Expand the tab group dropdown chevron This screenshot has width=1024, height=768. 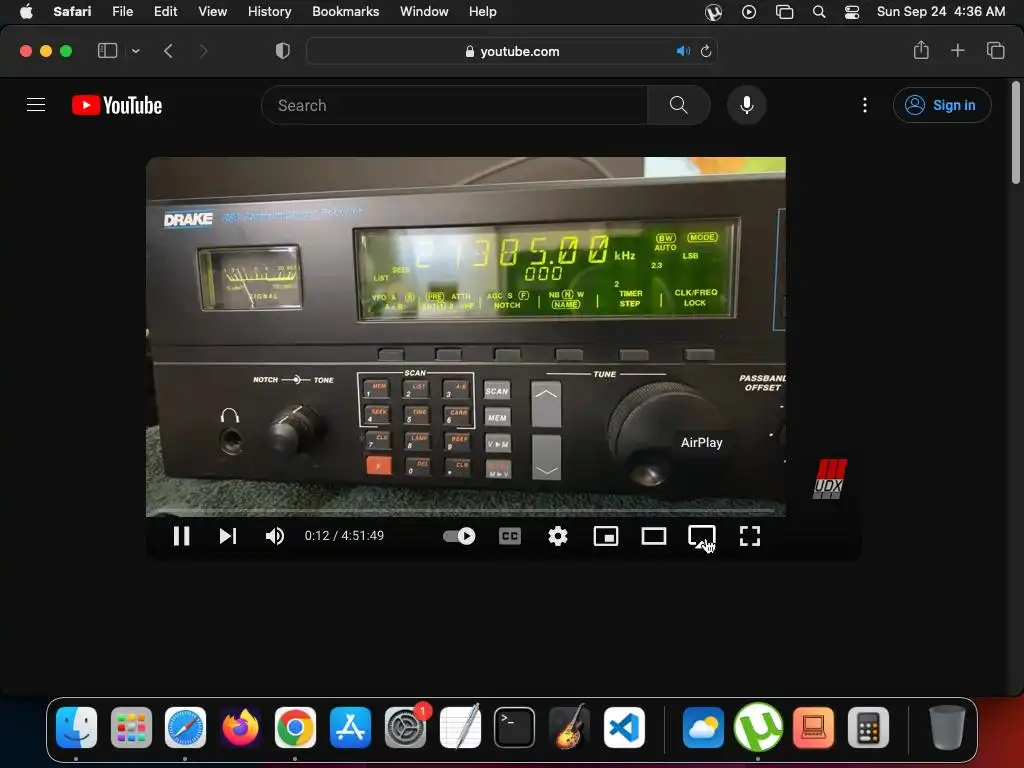click(135, 51)
